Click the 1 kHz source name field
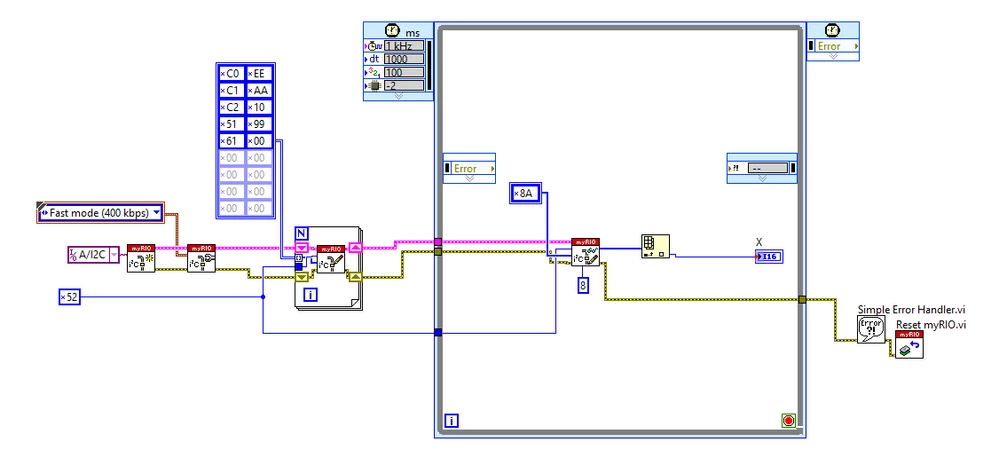Viewport: 999px width, 459px height. click(403, 46)
